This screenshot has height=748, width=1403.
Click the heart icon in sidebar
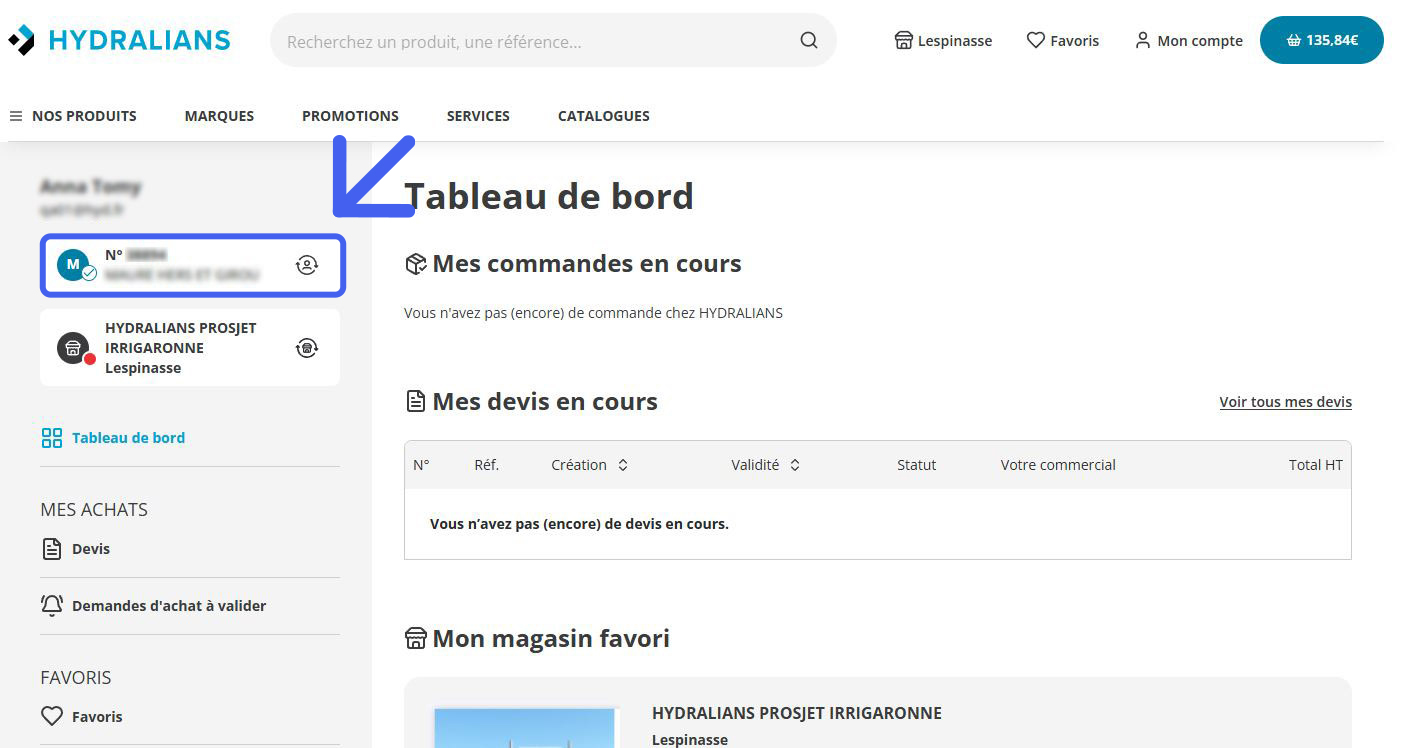point(52,717)
